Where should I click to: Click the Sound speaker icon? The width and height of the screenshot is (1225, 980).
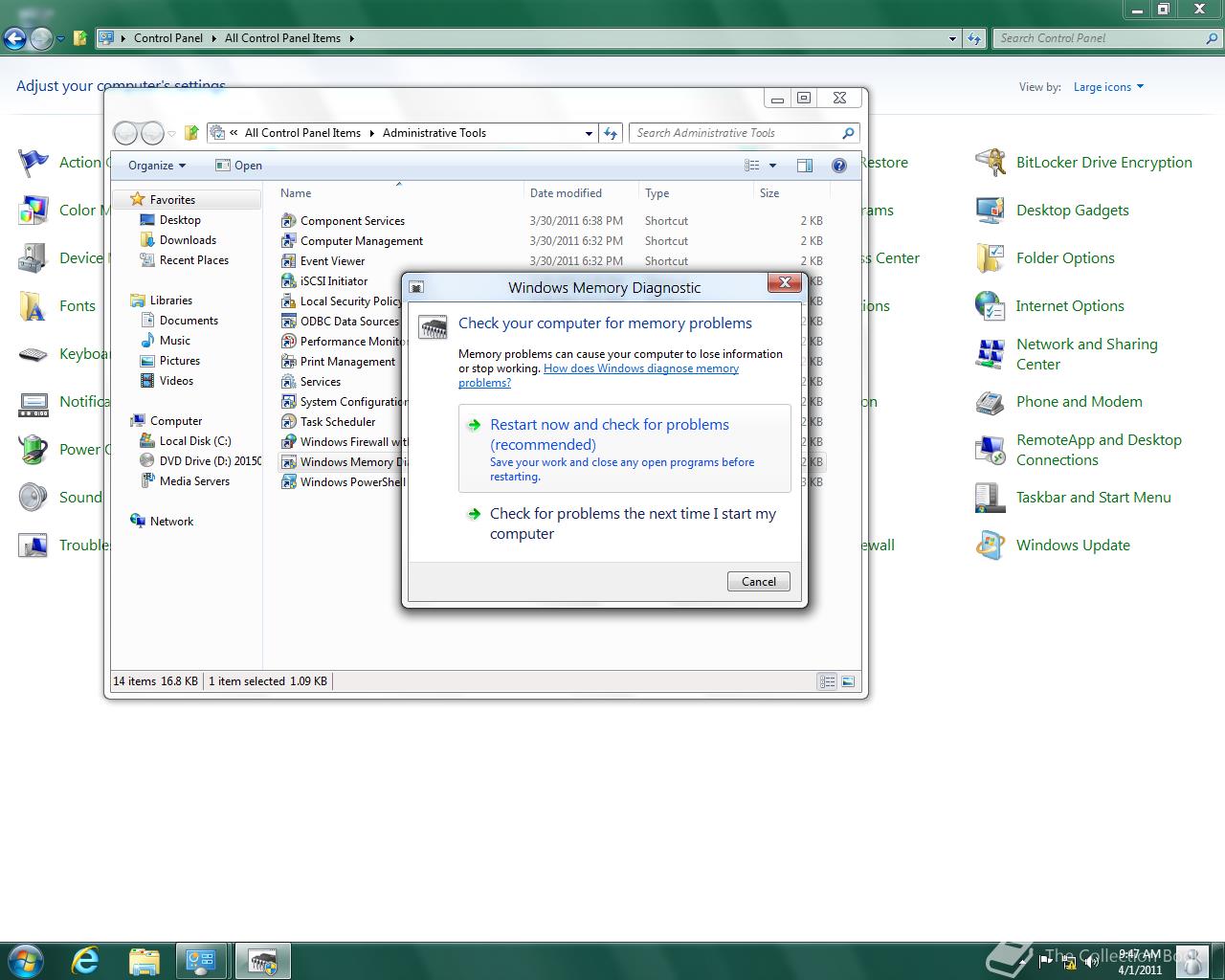tap(33, 498)
